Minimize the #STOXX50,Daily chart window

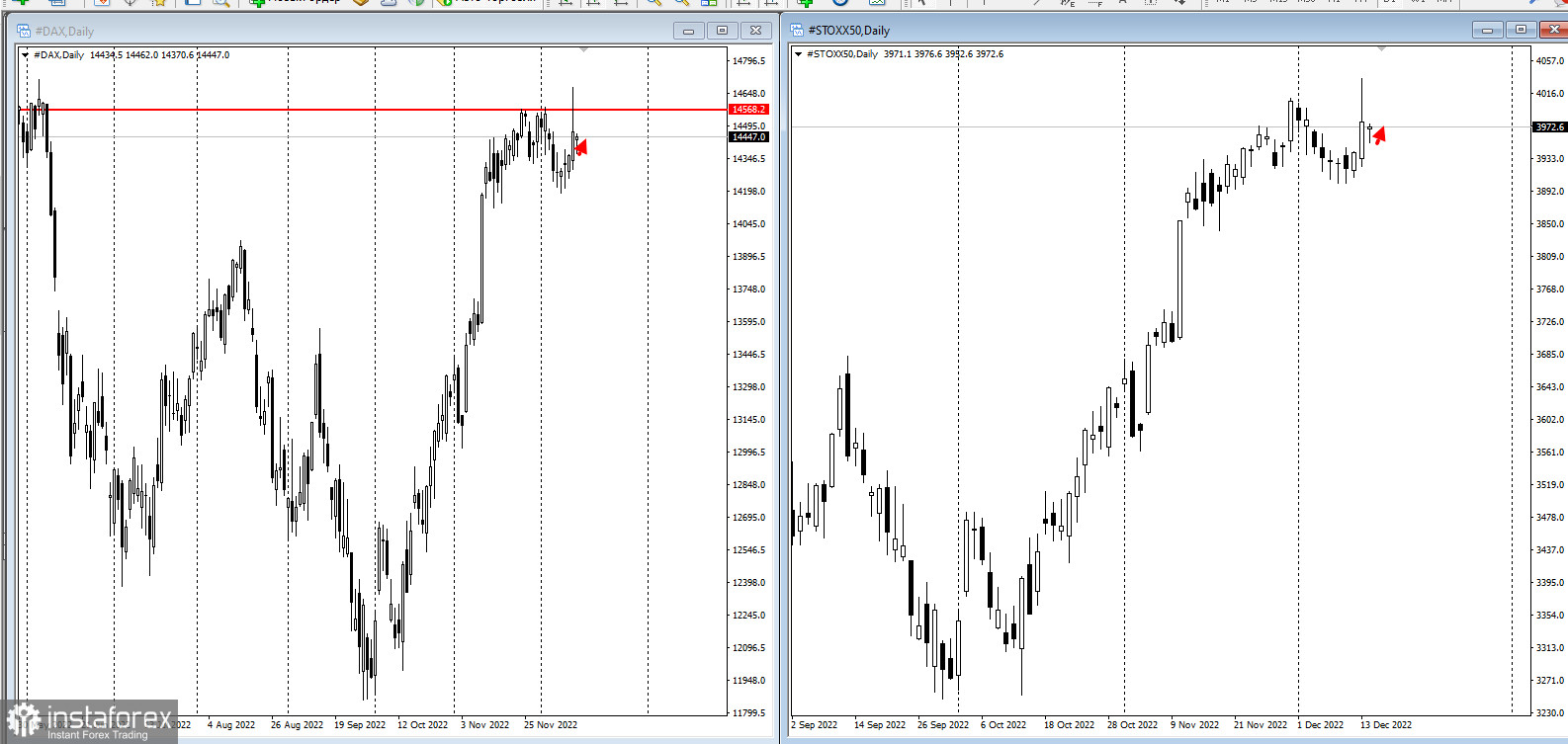click(1487, 30)
